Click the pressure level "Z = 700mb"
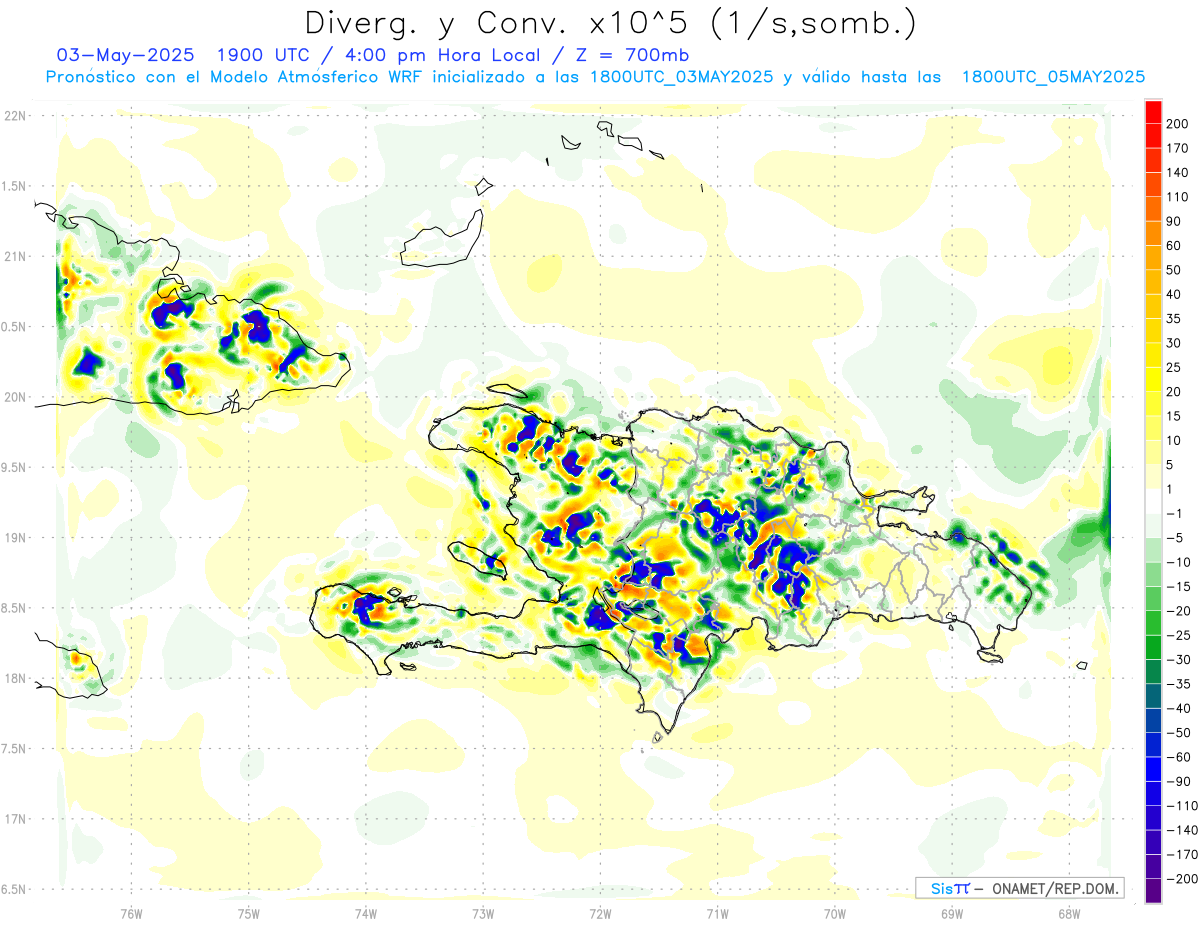Screen dimensions: 1200x927 (x=632, y=54)
